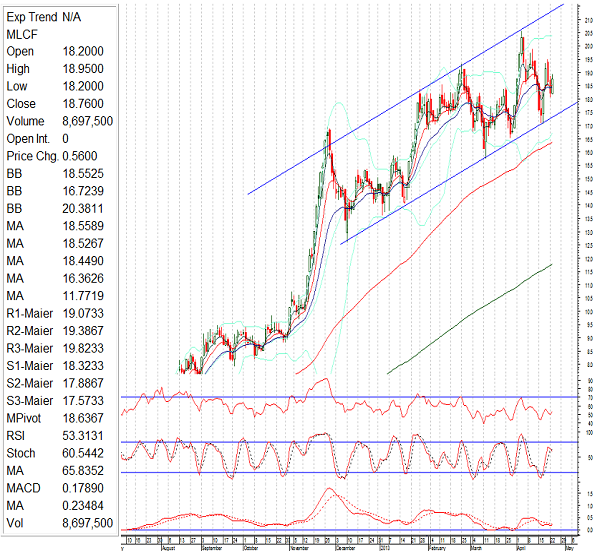The height and width of the screenshot is (560, 600).
Task: Click the MACD value 0.17890
Action: pyautogui.click(x=84, y=488)
